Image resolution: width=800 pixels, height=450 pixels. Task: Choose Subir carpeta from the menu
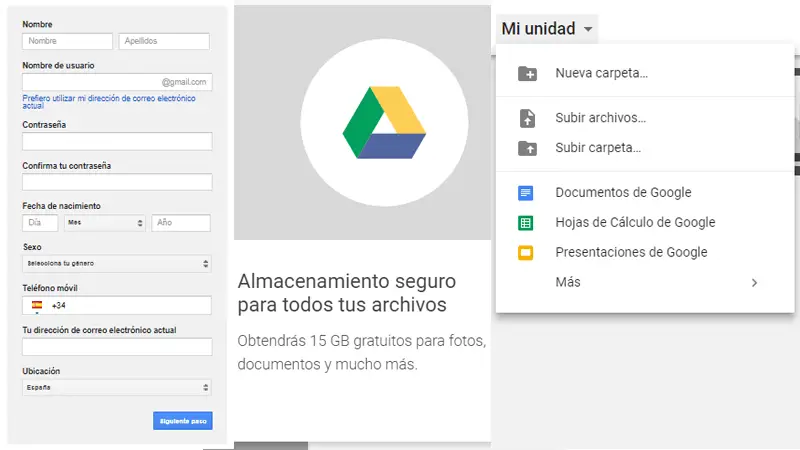645,148
